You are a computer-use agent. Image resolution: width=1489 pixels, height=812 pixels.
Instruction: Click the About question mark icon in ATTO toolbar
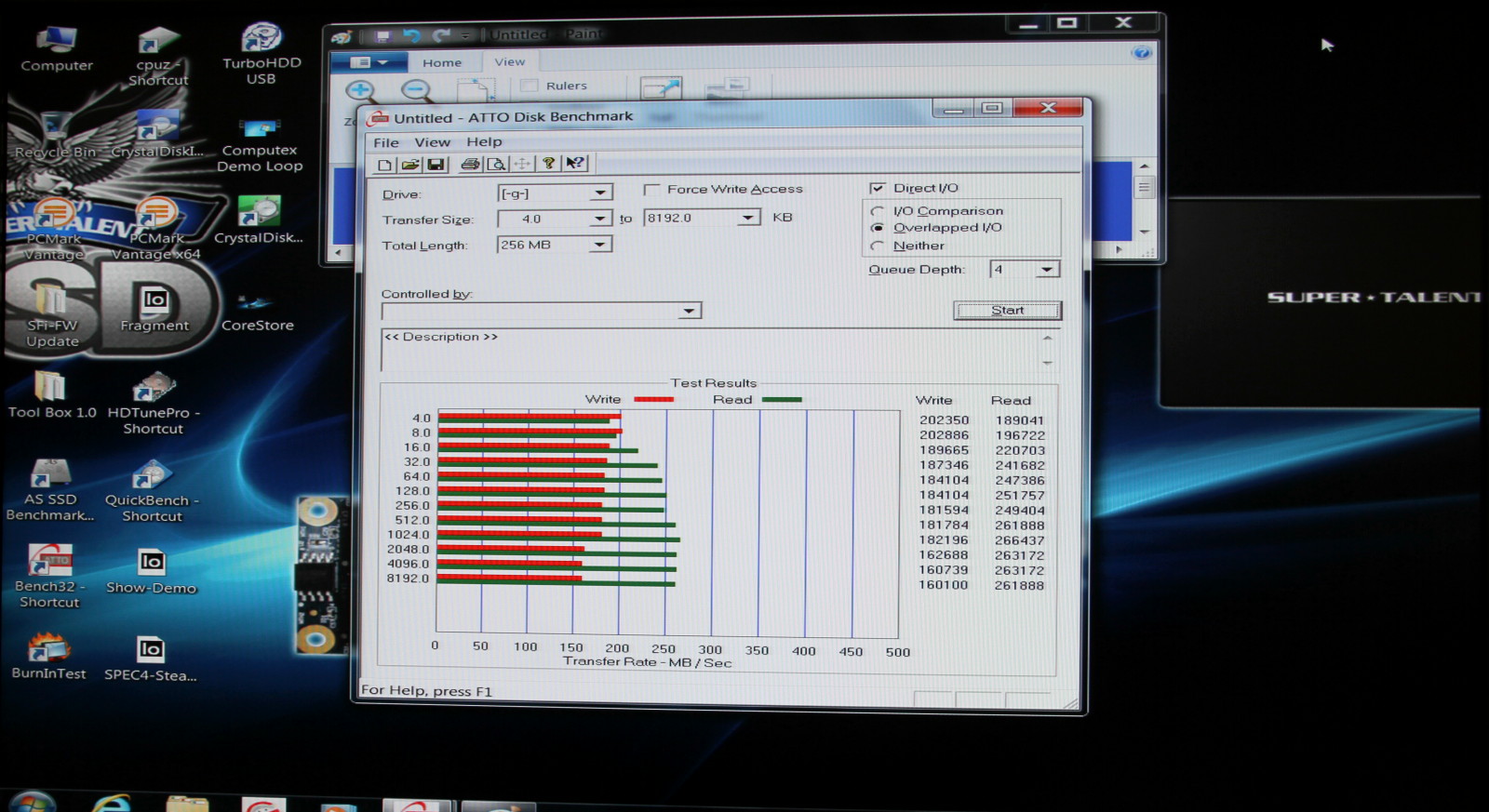549,163
